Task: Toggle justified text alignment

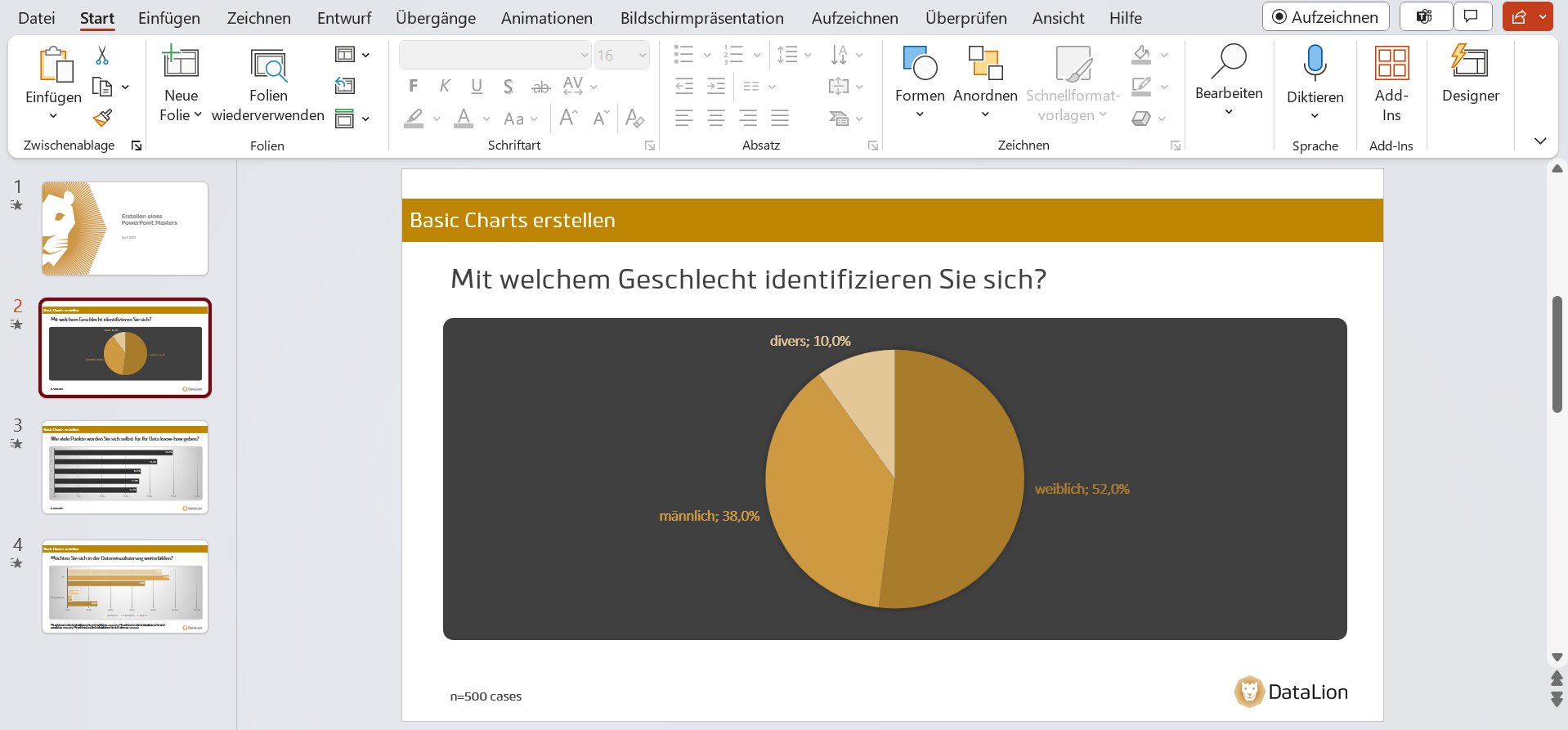Action: (780, 119)
